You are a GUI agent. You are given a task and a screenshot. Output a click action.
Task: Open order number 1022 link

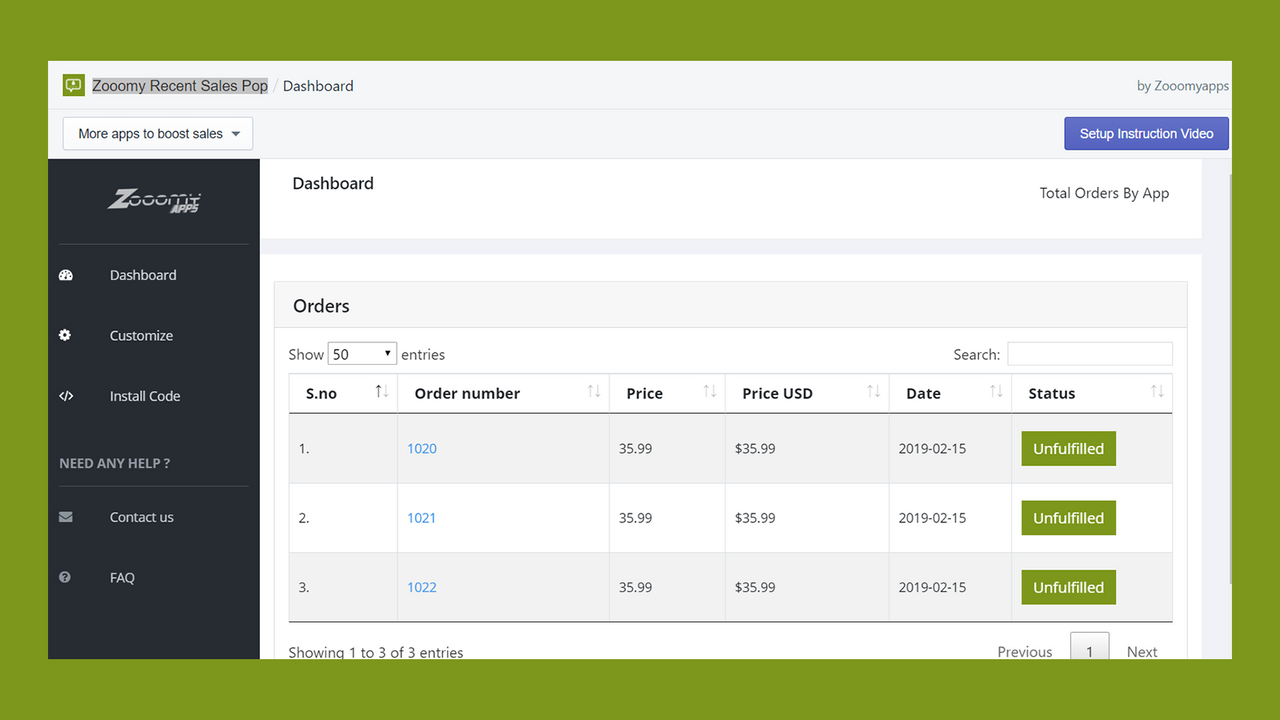point(422,587)
